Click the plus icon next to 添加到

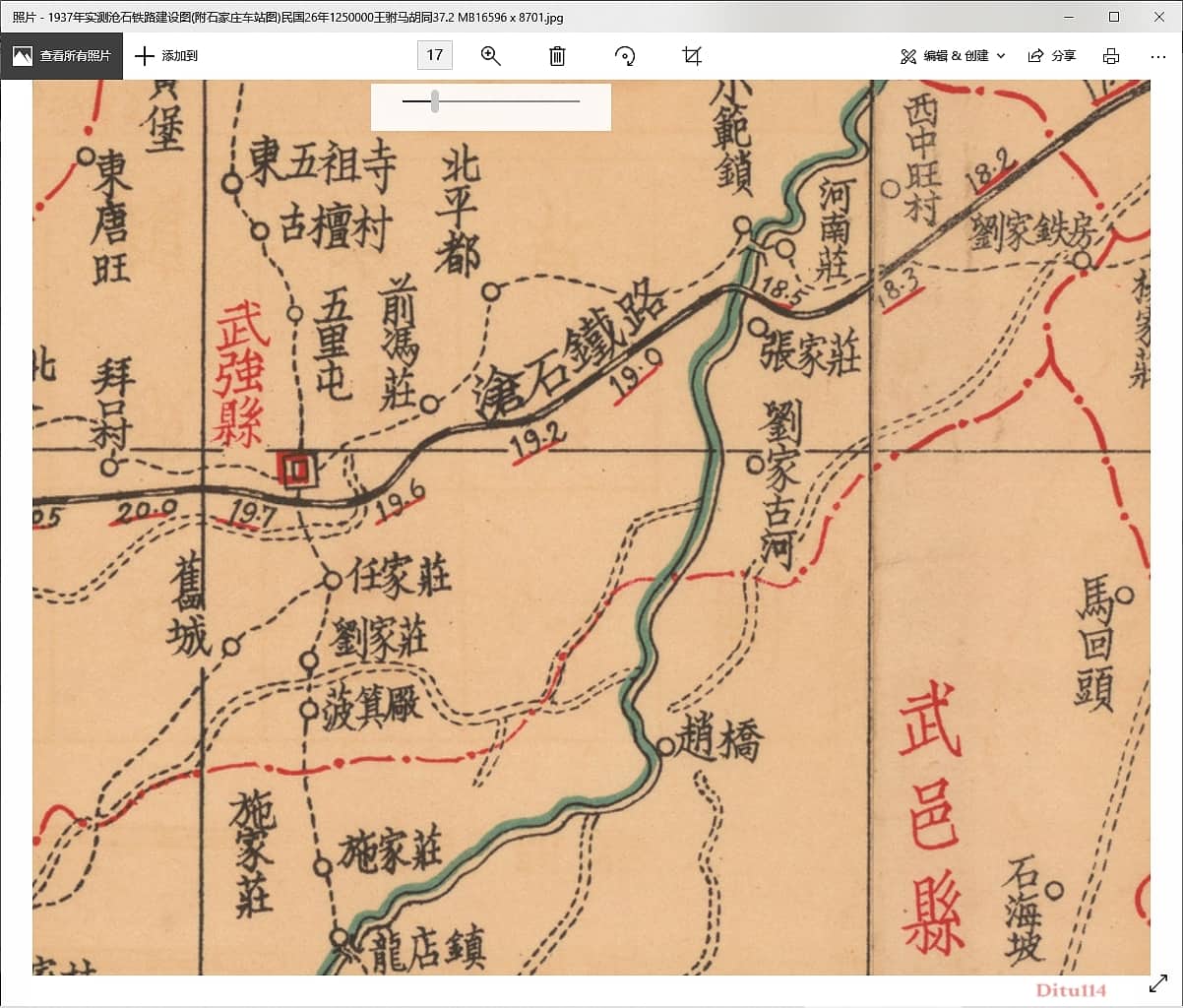(x=147, y=56)
